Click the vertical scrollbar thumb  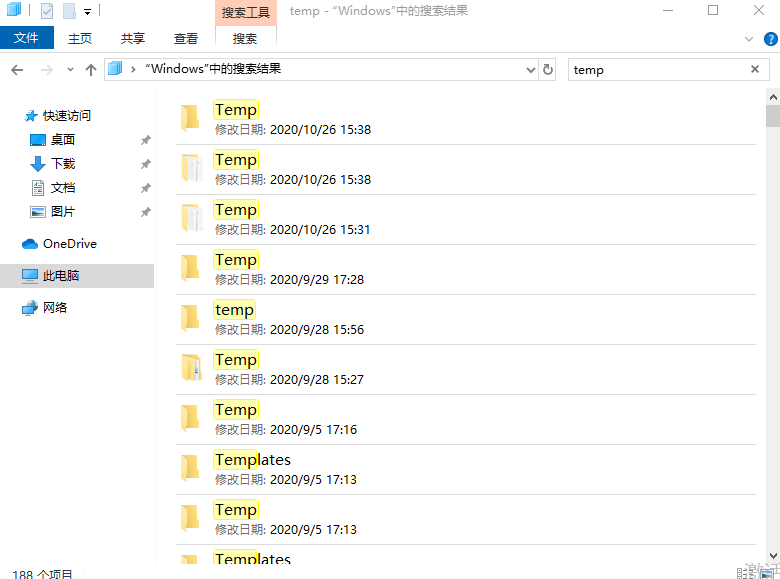[x=773, y=116]
